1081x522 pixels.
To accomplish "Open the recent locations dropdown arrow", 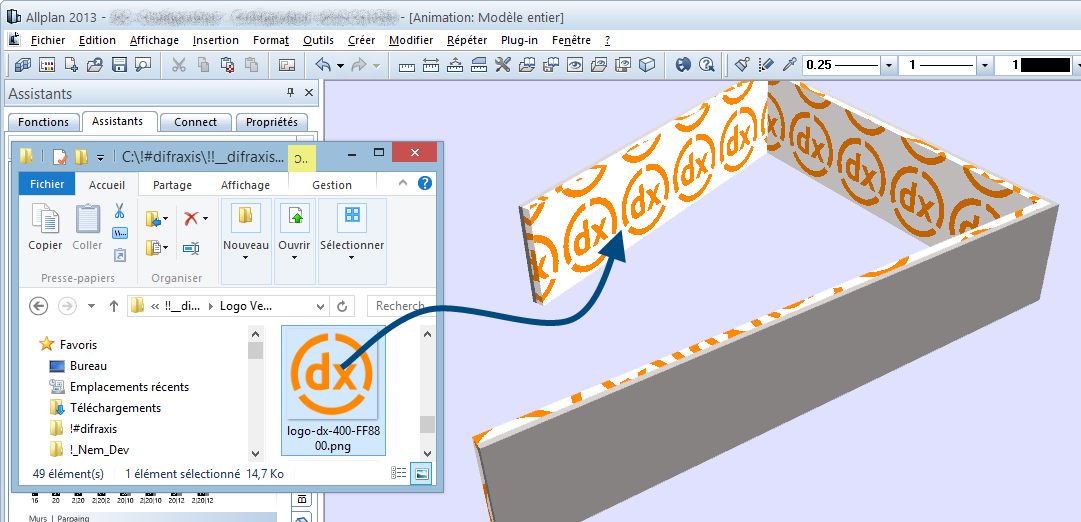I will click(92, 305).
